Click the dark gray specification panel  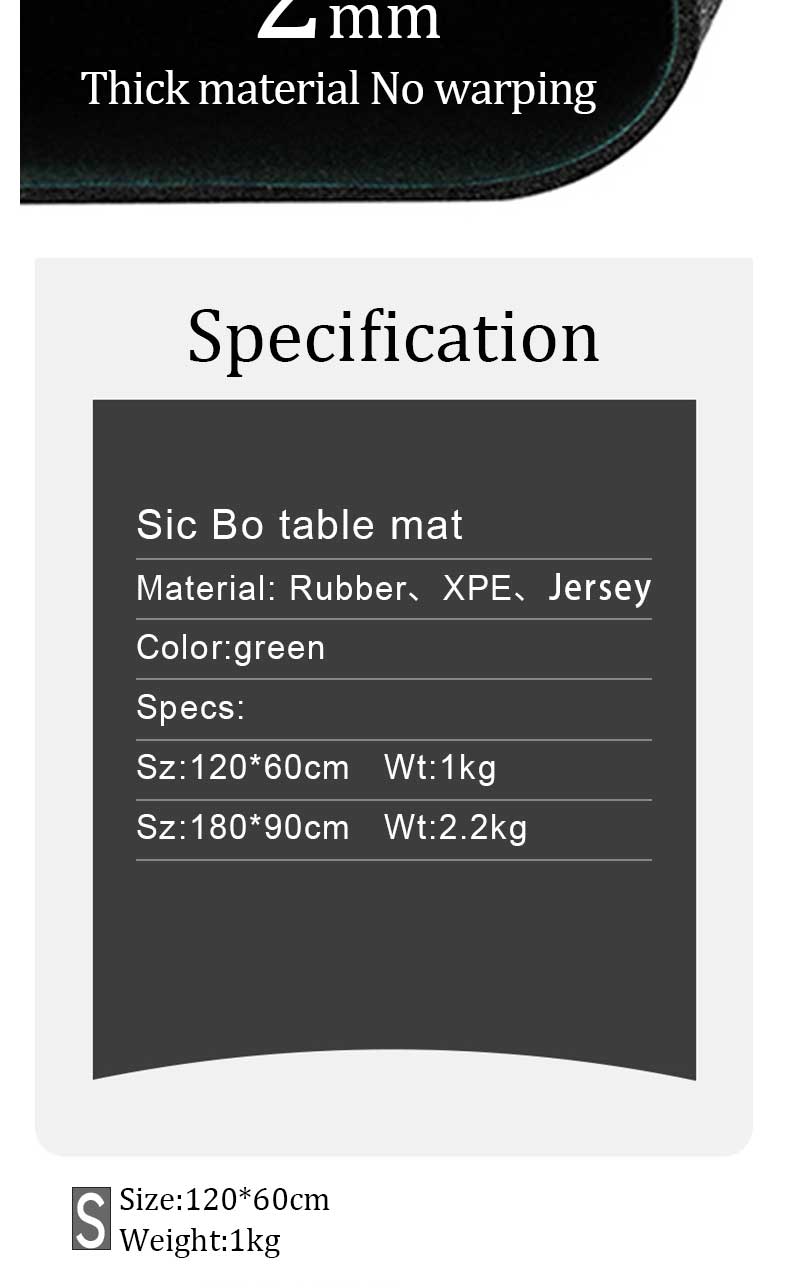394,739
